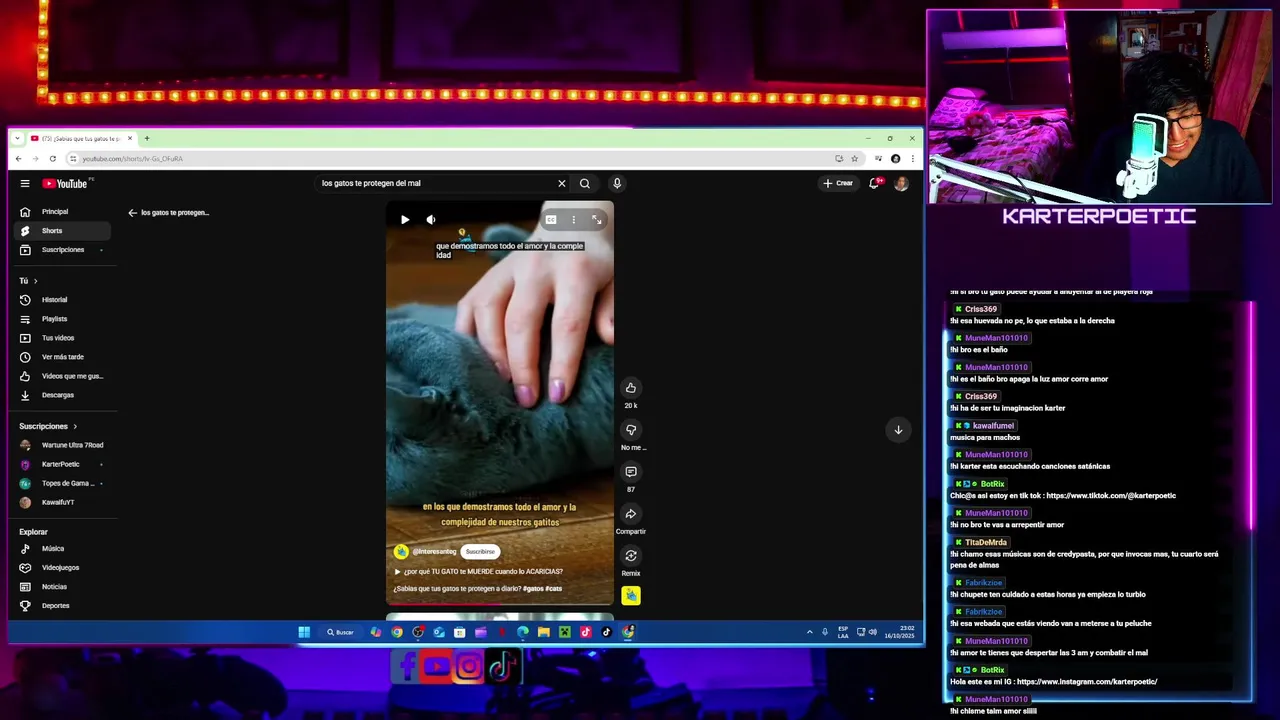
Task: Open the 'Topes de Gama' subscription channel
Action: tap(63, 483)
